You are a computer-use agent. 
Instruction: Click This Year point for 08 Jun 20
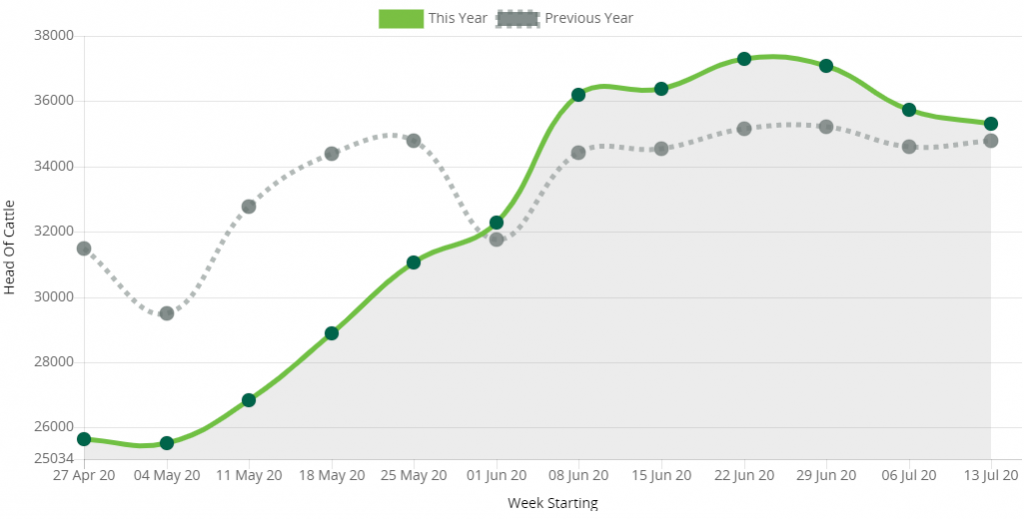pyautogui.click(x=578, y=95)
